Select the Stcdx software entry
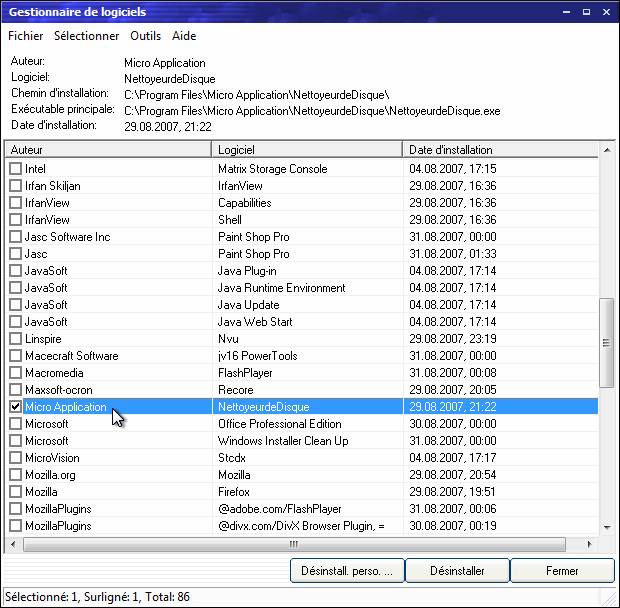Viewport: 620px width, 608px height. pos(232,458)
